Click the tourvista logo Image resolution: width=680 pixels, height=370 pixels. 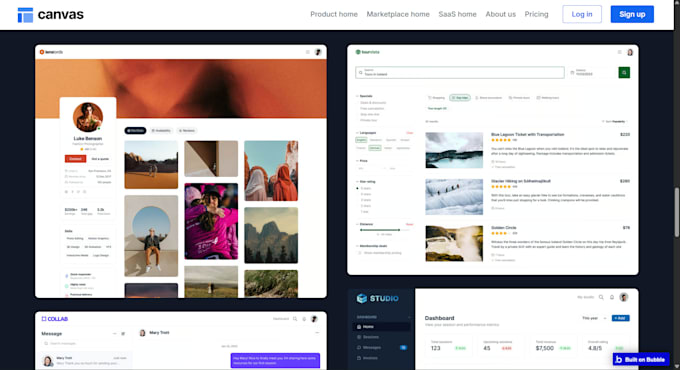point(367,52)
